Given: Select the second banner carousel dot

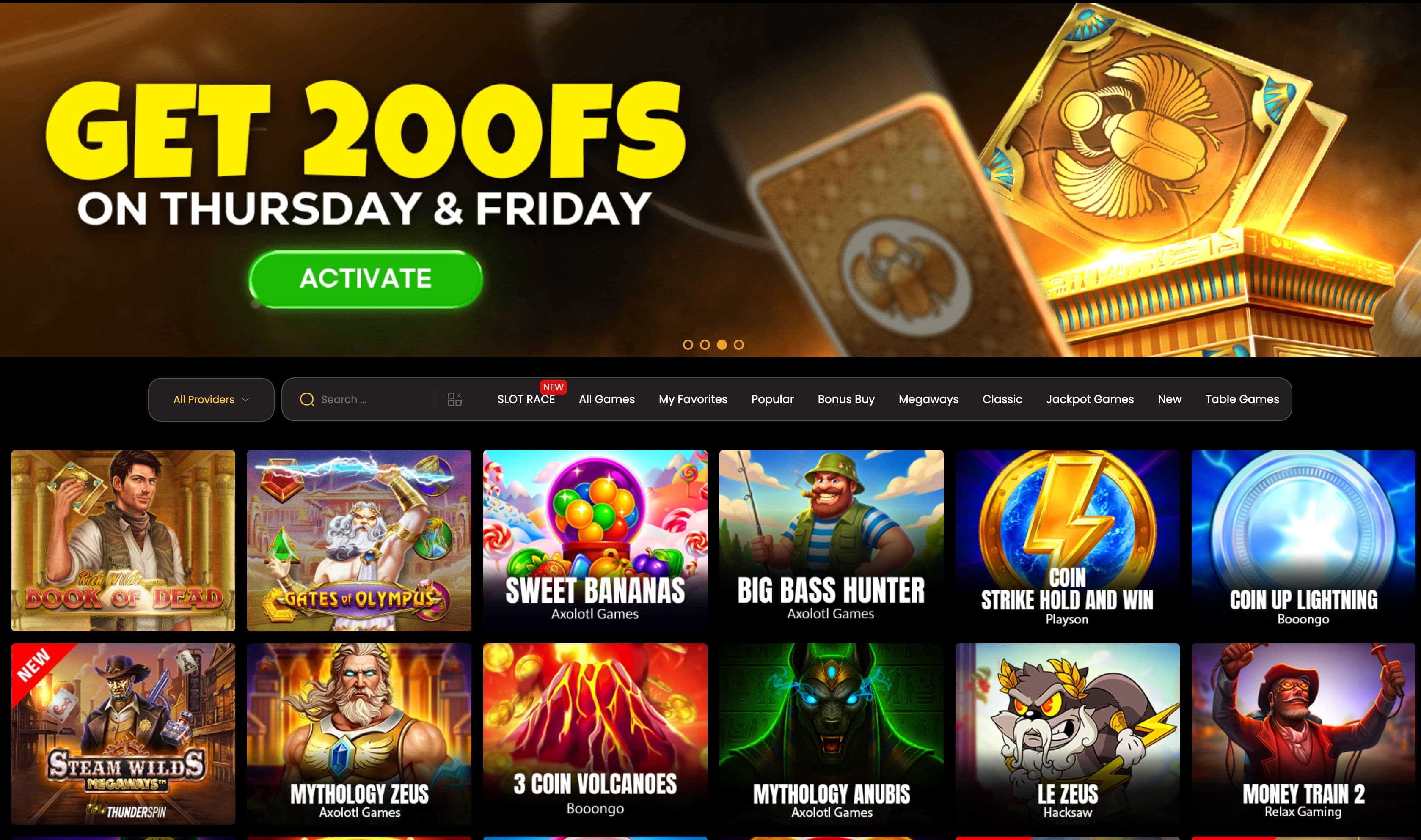Looking at the screenshot, I should [705, 345].
